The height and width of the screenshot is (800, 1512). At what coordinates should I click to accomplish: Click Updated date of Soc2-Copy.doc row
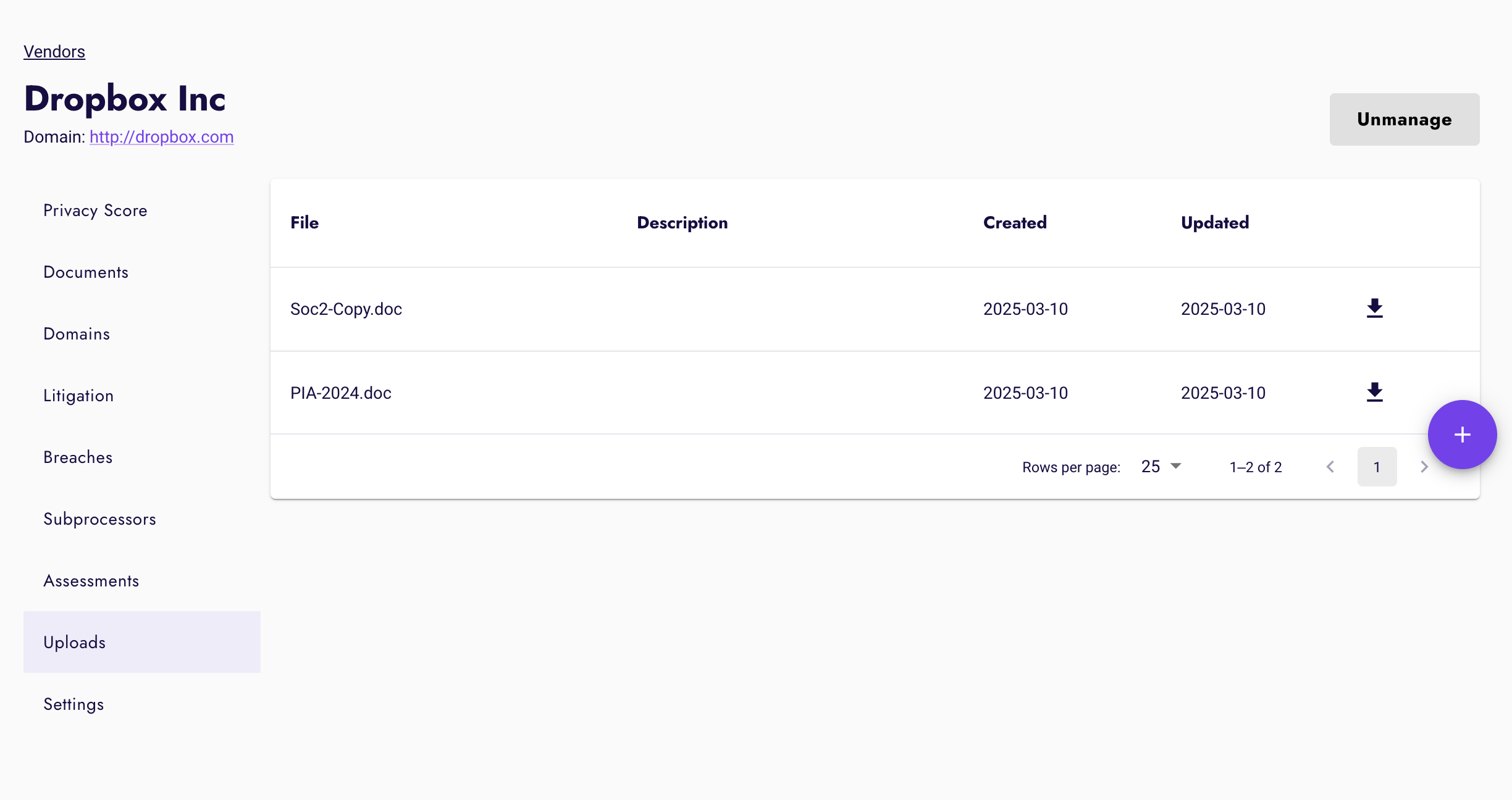(1223, 309)
